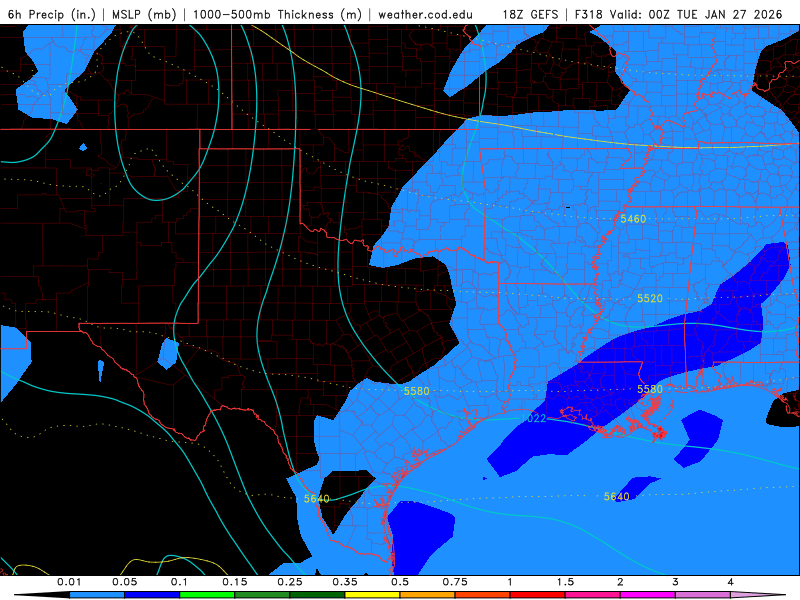Click the 5640 label over the Gulf

click(616, 496)
